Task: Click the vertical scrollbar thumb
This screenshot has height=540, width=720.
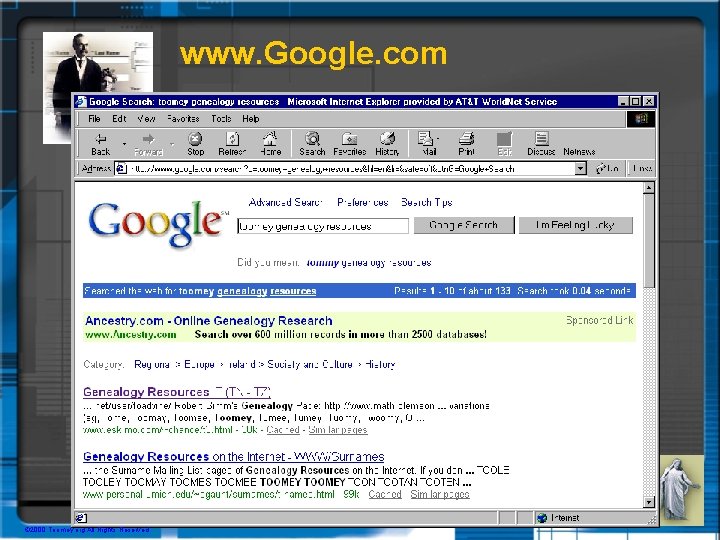Action: click(648, 241)
